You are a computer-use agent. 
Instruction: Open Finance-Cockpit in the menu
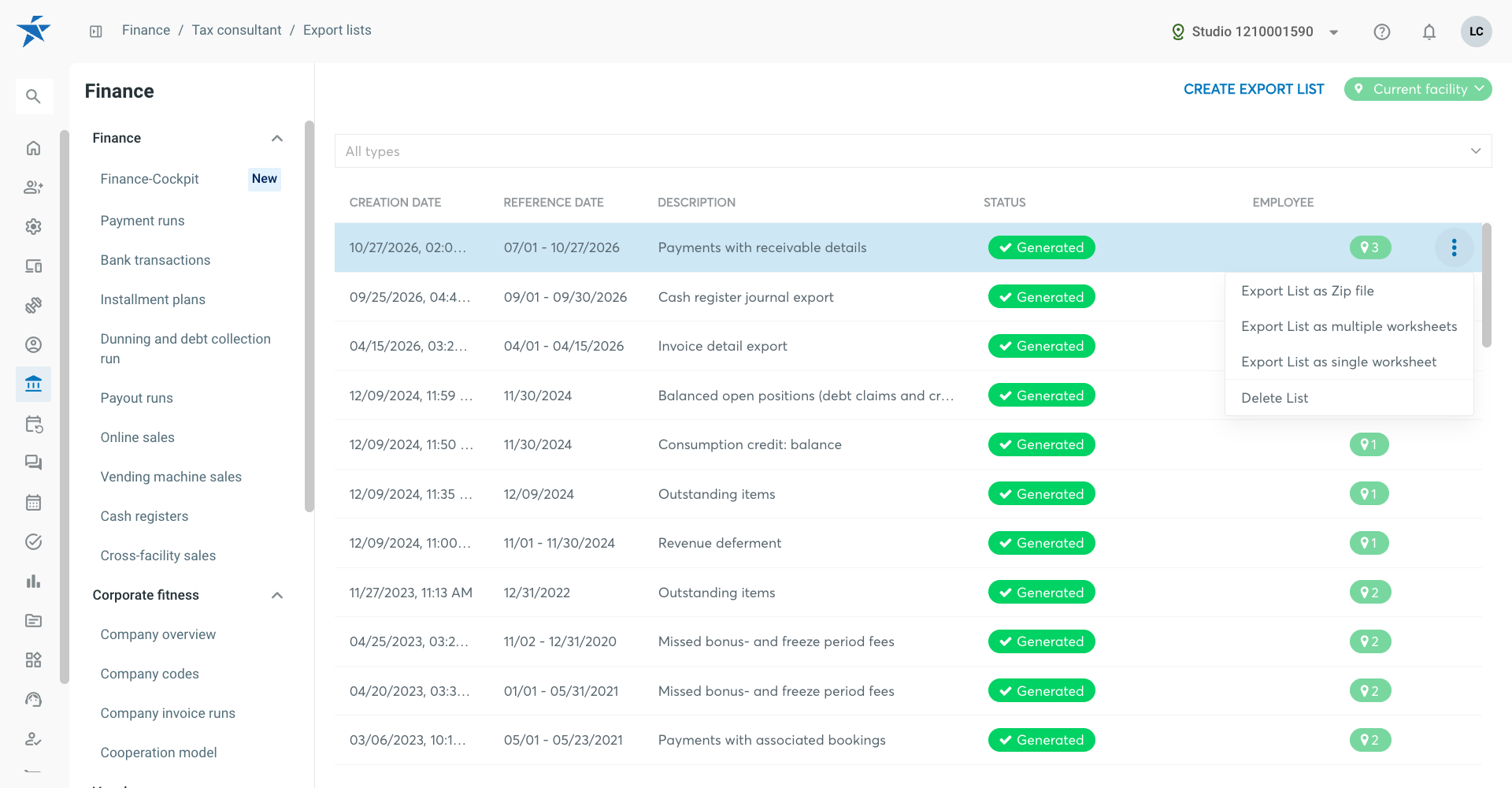pos(150,179)
